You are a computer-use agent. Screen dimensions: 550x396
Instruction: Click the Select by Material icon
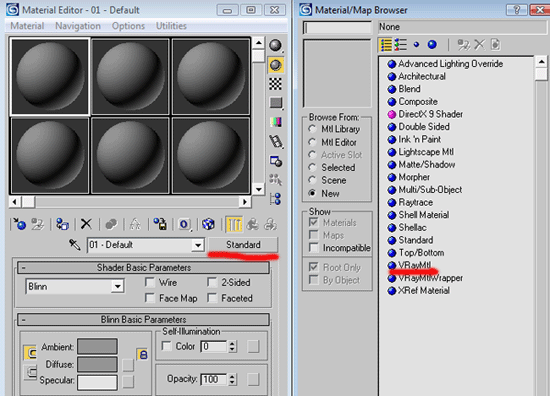tap(276, 180)
